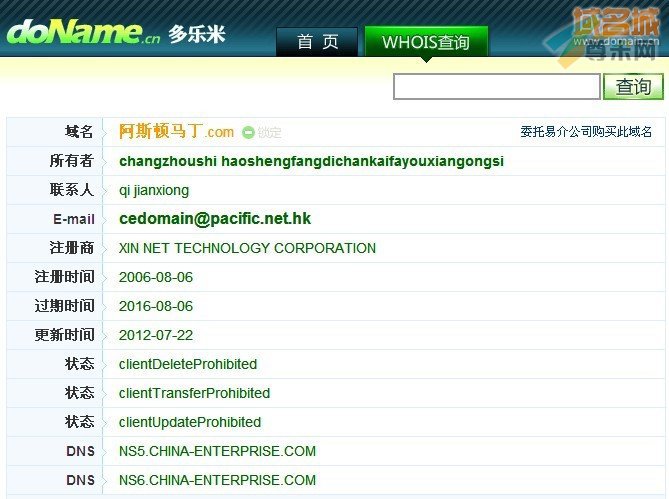Viewport: 669px width, 499px height.
Task: Click the green lock status icon
Action: (x=248, y=133)
